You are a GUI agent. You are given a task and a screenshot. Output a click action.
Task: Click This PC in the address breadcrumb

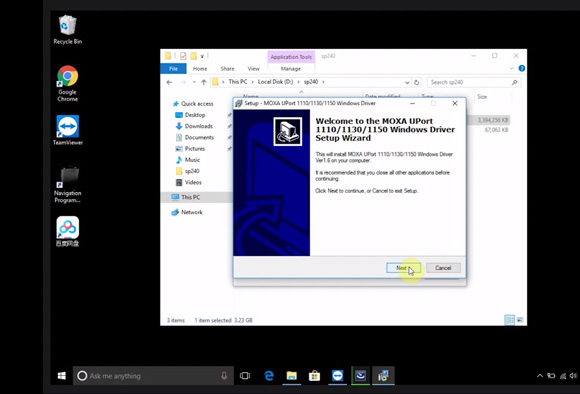tap(237, 82)
